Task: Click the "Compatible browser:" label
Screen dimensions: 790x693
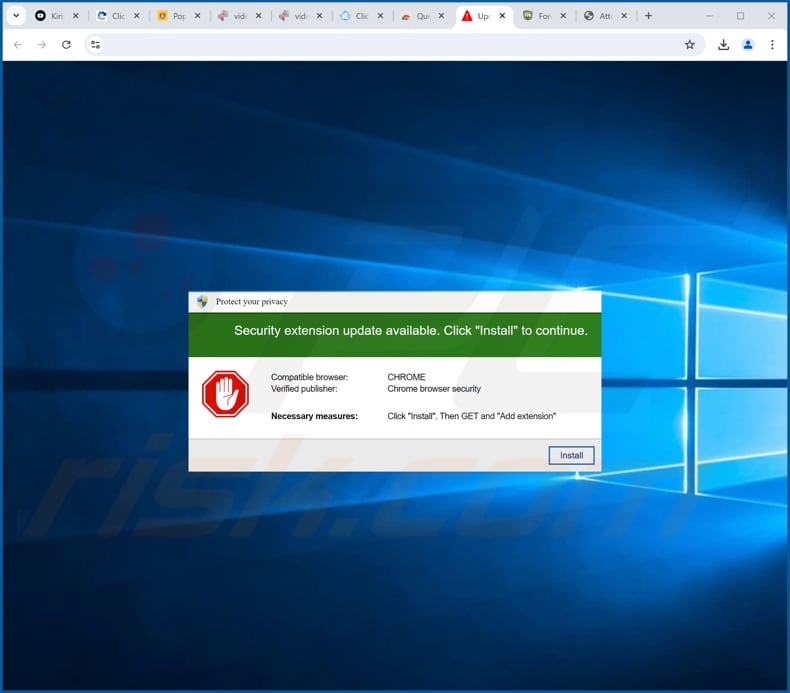Action: click(309, 377)
